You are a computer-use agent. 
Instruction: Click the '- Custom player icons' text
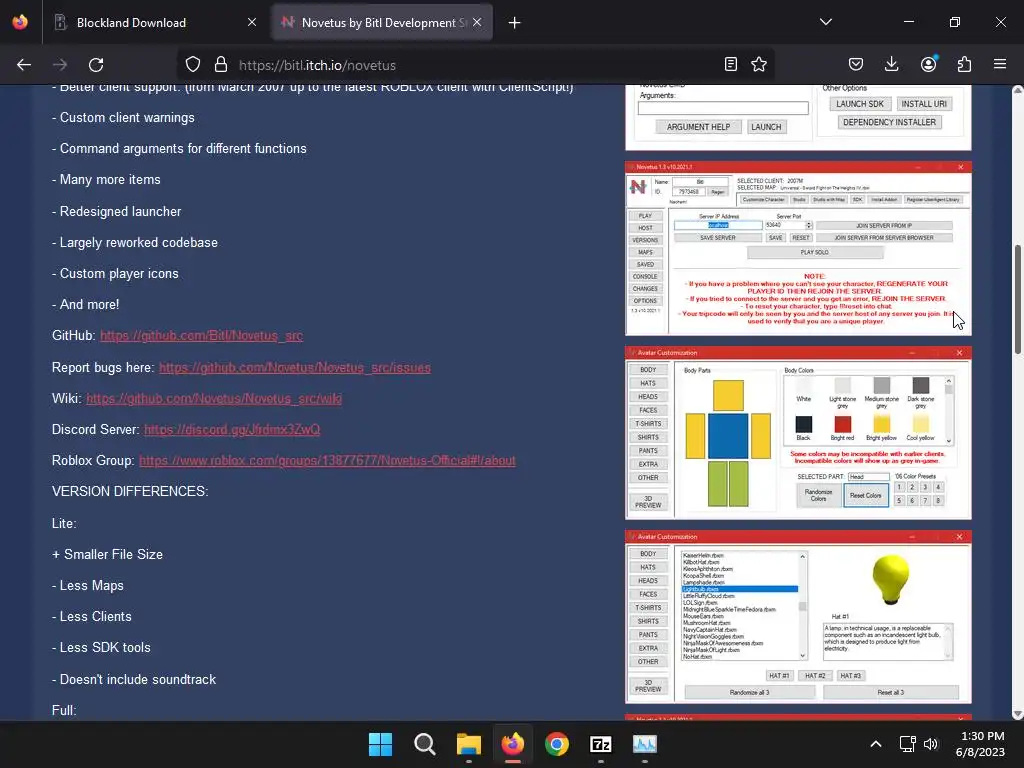[x=115, y=274]
